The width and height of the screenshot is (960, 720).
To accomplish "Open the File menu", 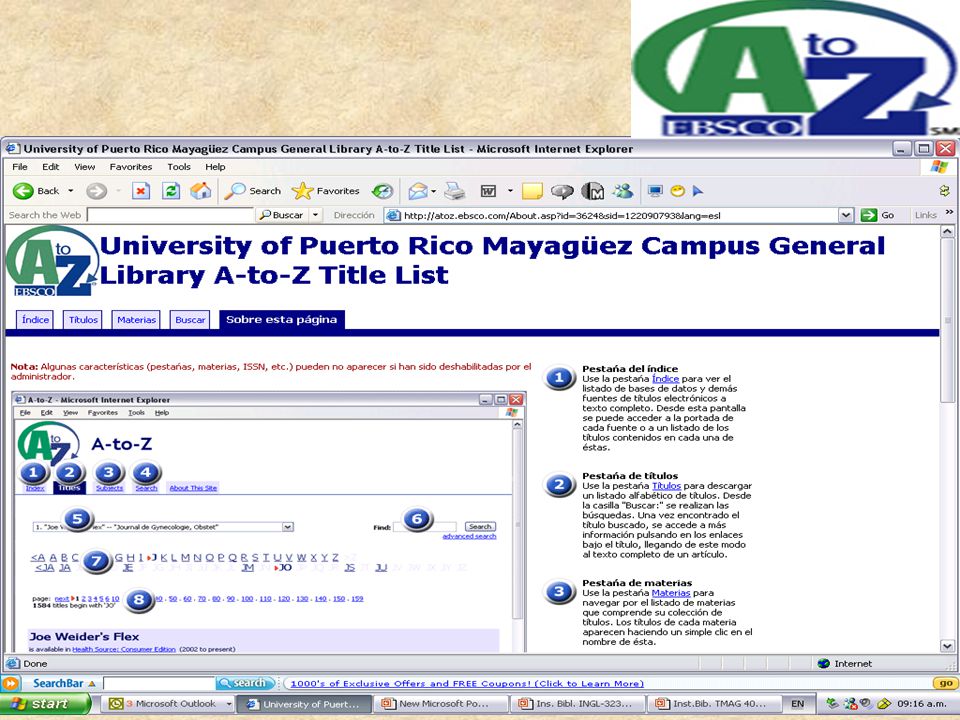I will tap(20, 167).
